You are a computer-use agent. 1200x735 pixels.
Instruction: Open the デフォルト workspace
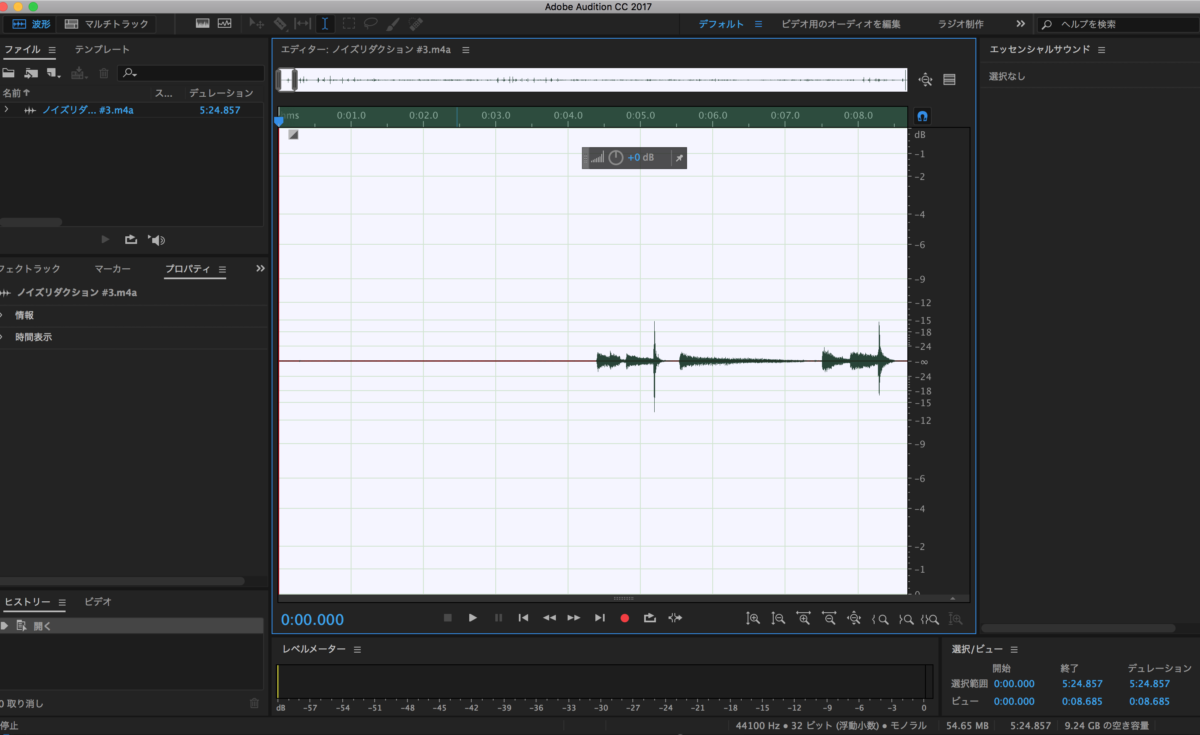coord(720,23)
